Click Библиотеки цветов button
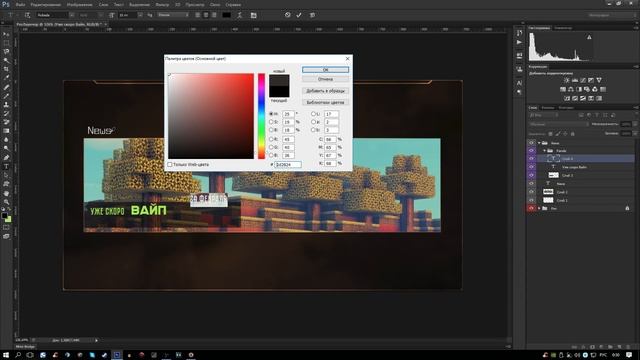The width and height of the screenshot is (640, 360). (x=325, y=102)
